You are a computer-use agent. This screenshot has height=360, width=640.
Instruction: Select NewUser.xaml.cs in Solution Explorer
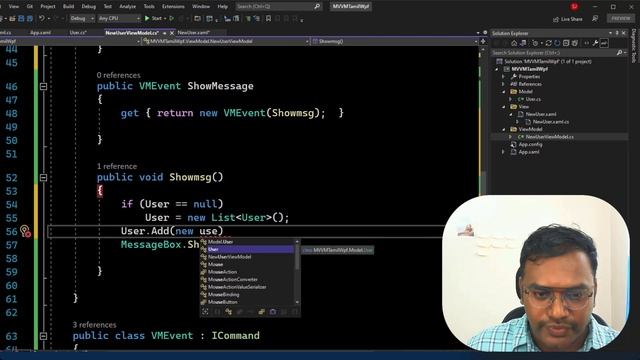click(x=551, y=122)
